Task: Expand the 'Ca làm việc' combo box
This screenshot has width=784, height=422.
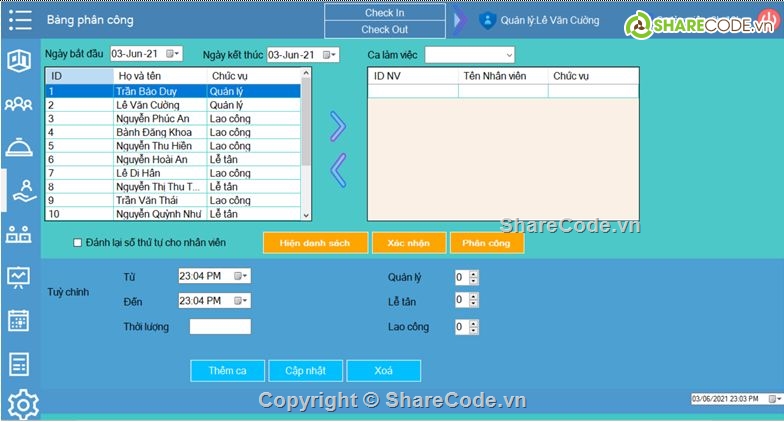Action: [509, 55]
